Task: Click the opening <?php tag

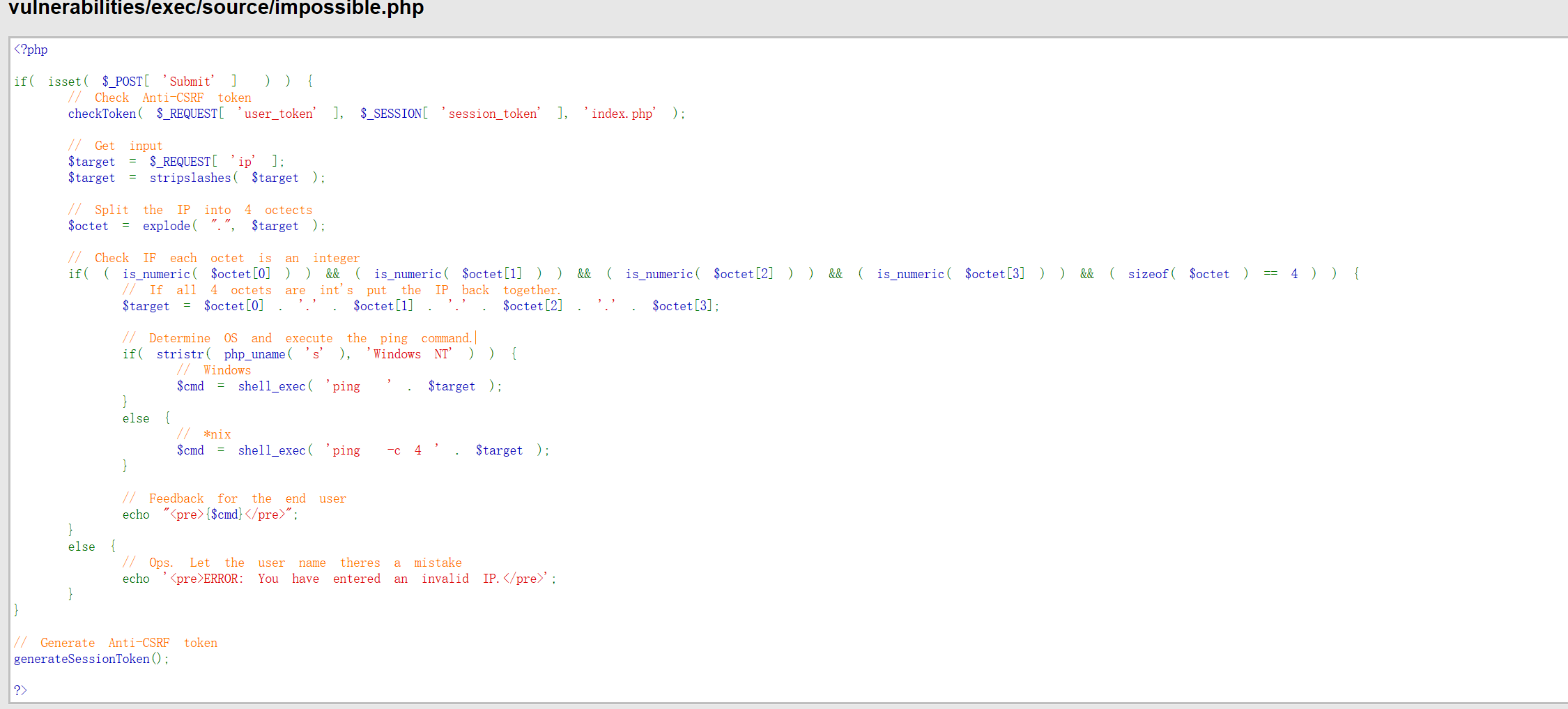Action: tap(31, 49)
